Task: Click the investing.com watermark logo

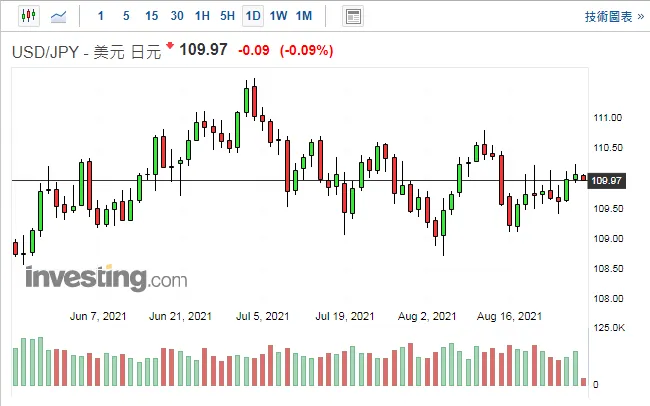Action: [106, 277]
